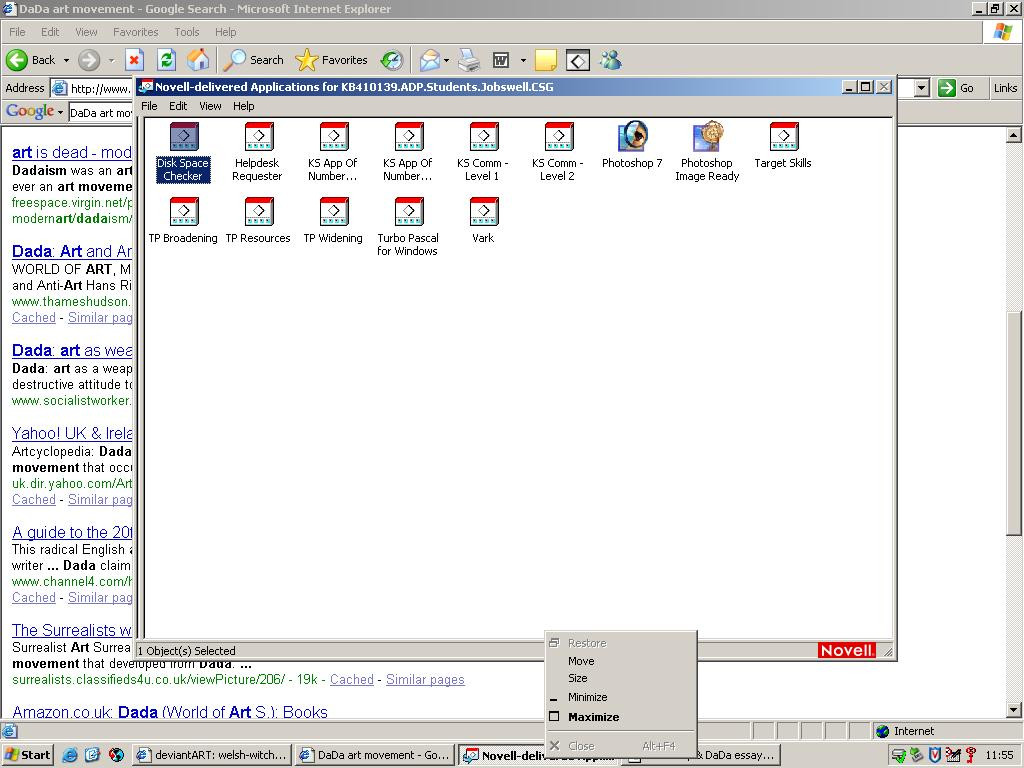
Task: Click the IE Stop button
Action: coord(134,61)
